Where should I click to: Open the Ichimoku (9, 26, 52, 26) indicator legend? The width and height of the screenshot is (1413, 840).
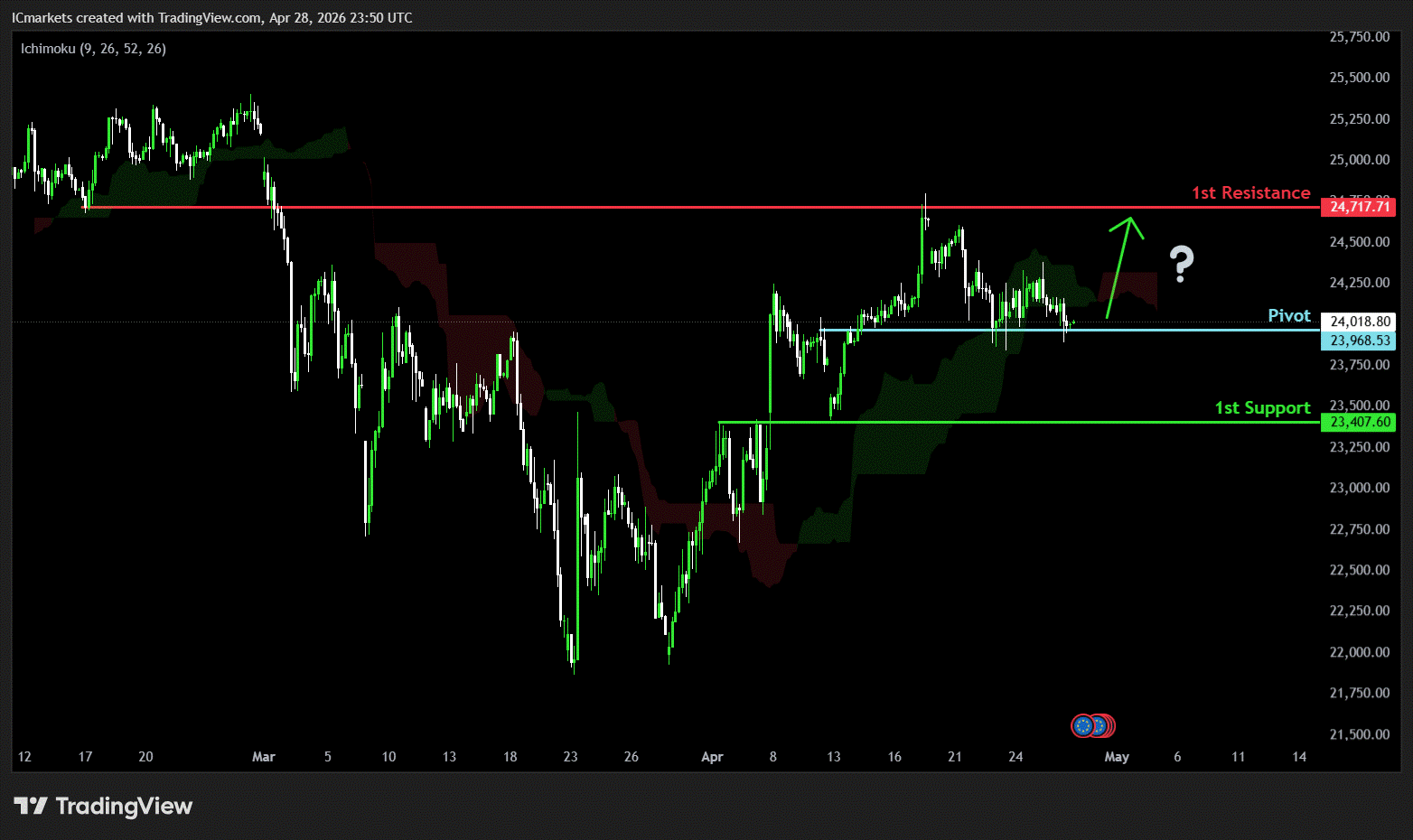point(93,49)
